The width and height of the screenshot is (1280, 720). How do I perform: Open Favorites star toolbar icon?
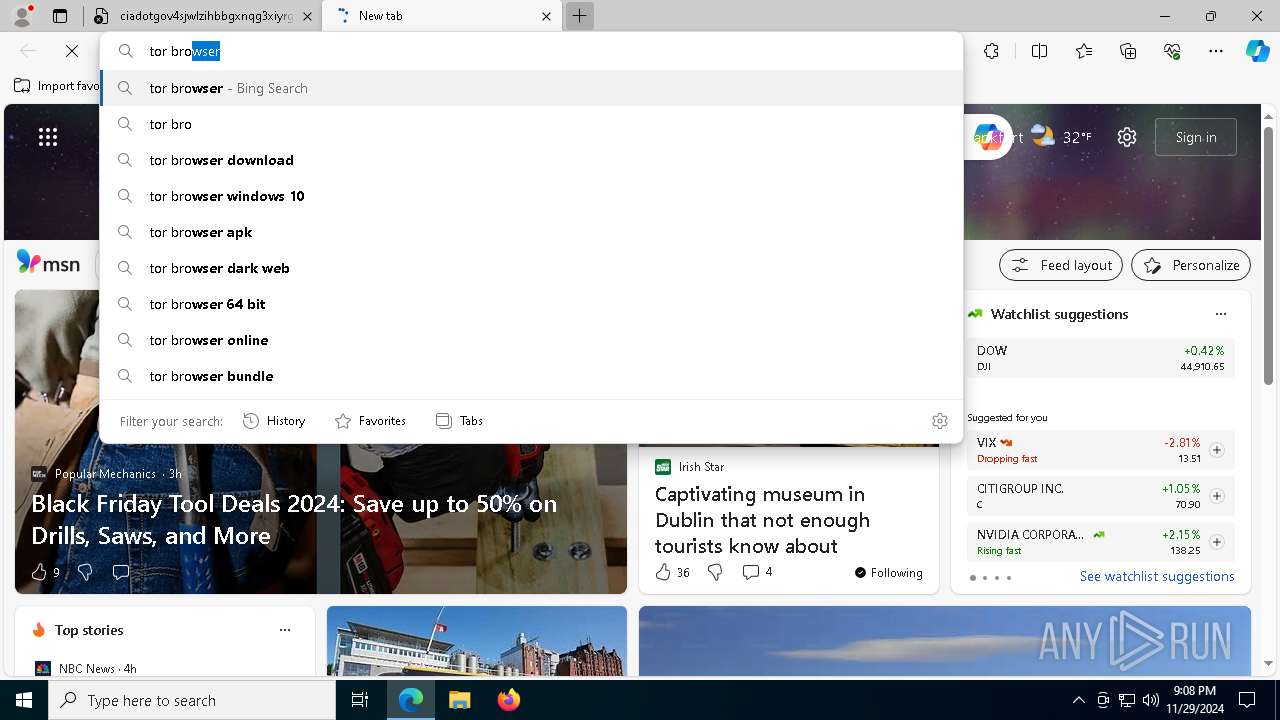(1084, 51)
